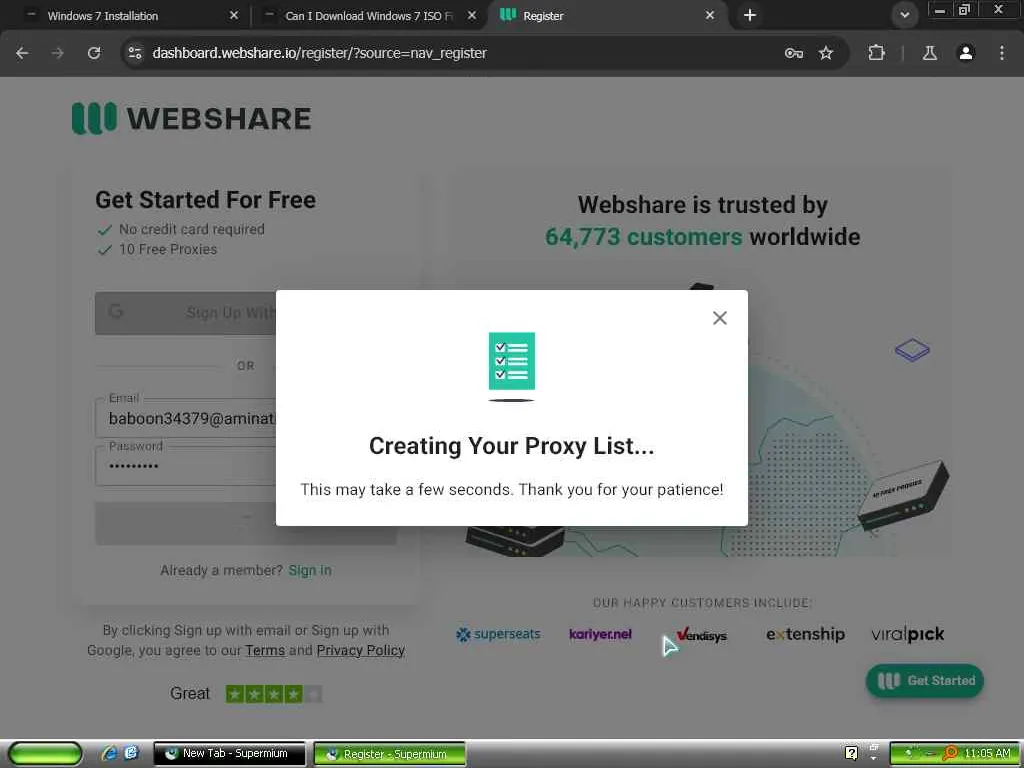Expand the tab search dropdown
This screenshot has width=1024, height=768.
click(904, 15)
